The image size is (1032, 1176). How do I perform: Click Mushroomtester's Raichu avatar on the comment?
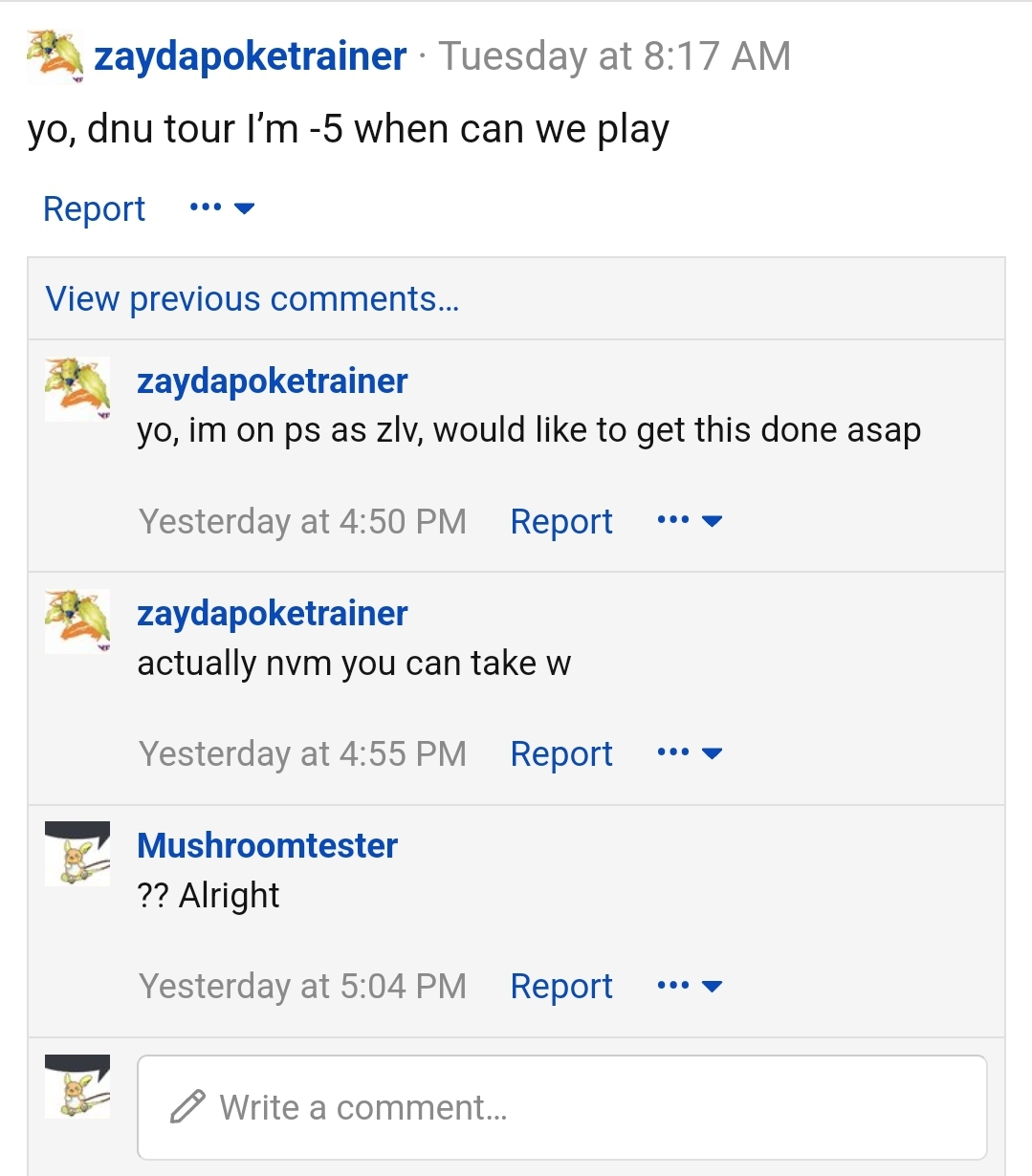click(x=77, y=854)
